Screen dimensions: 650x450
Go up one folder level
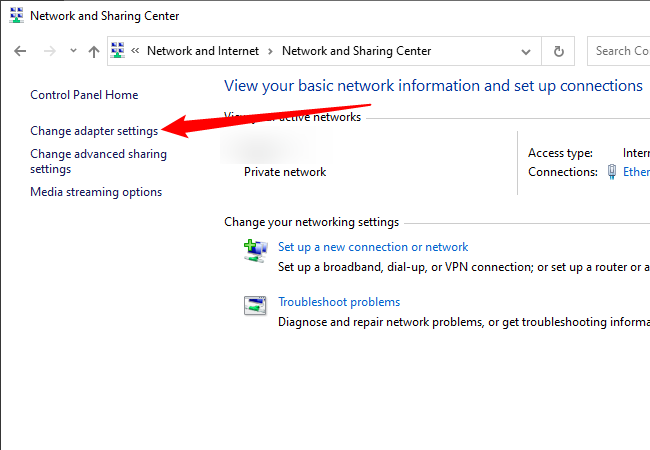93,51
